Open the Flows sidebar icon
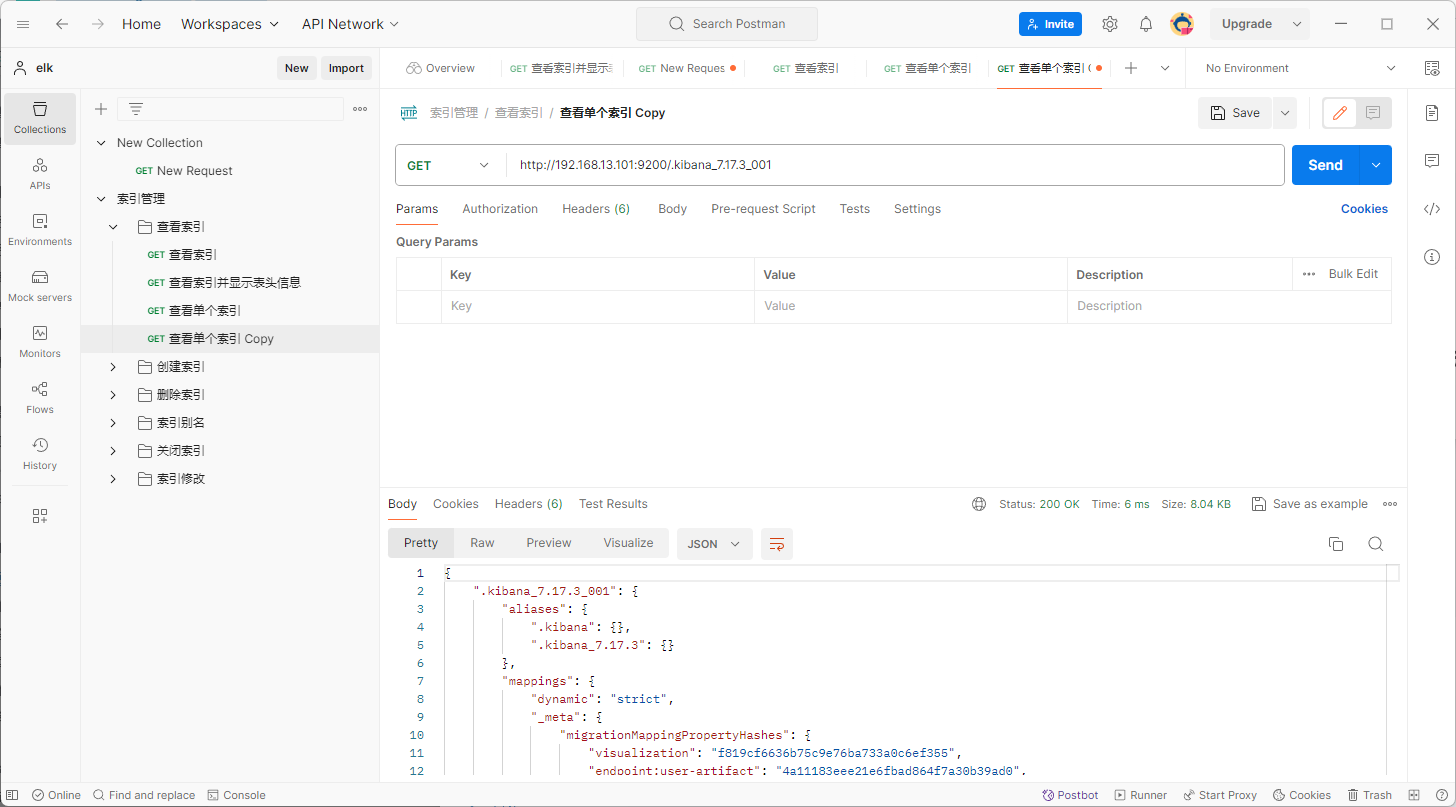The height and width of the screenshot is (807, 1456). click(40, 397)
